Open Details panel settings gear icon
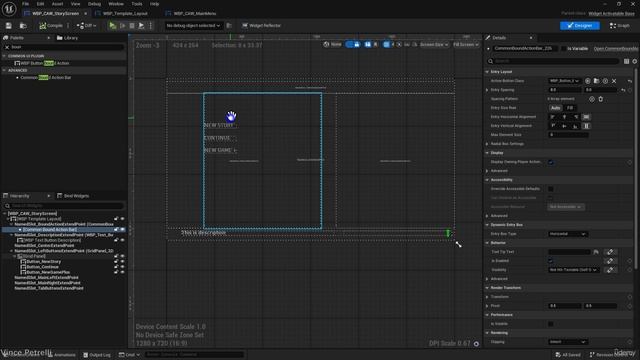Image resolution: width=640 pixels, height=360 pixels. point(635,61)
